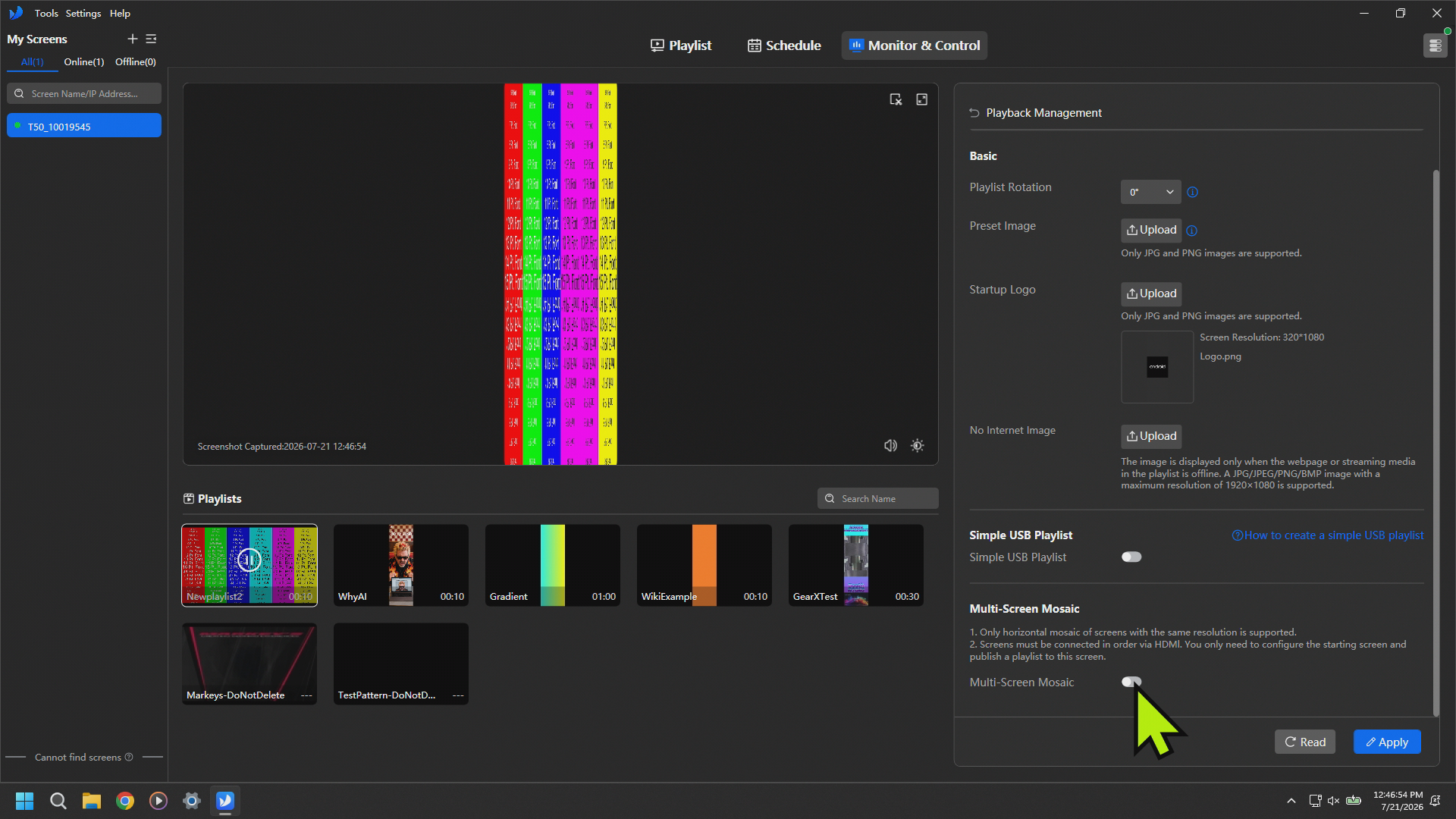Filter screens by Online(1)
Screen dimensions: 1456x819
point(83,62)
